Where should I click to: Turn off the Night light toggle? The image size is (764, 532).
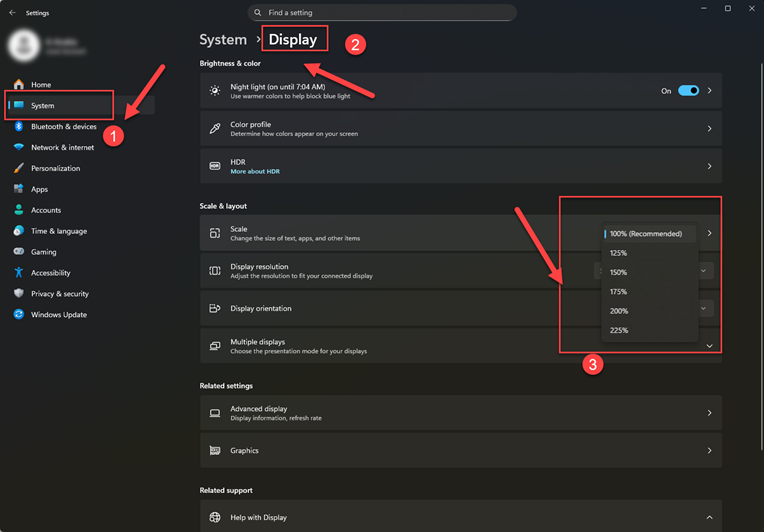pyautogui.click(x=688, y=91)
